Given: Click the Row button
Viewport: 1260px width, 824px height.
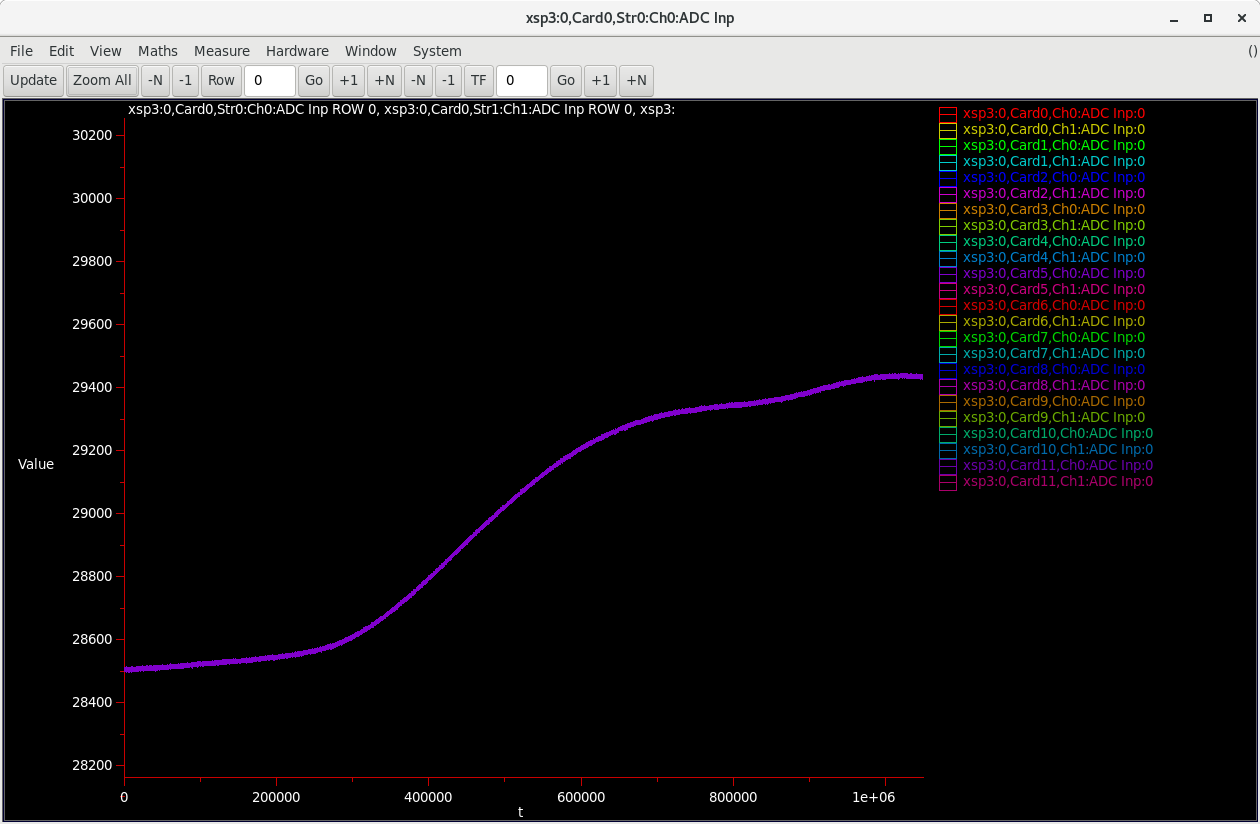Looking at the screenshot, I should pos(221,81).
